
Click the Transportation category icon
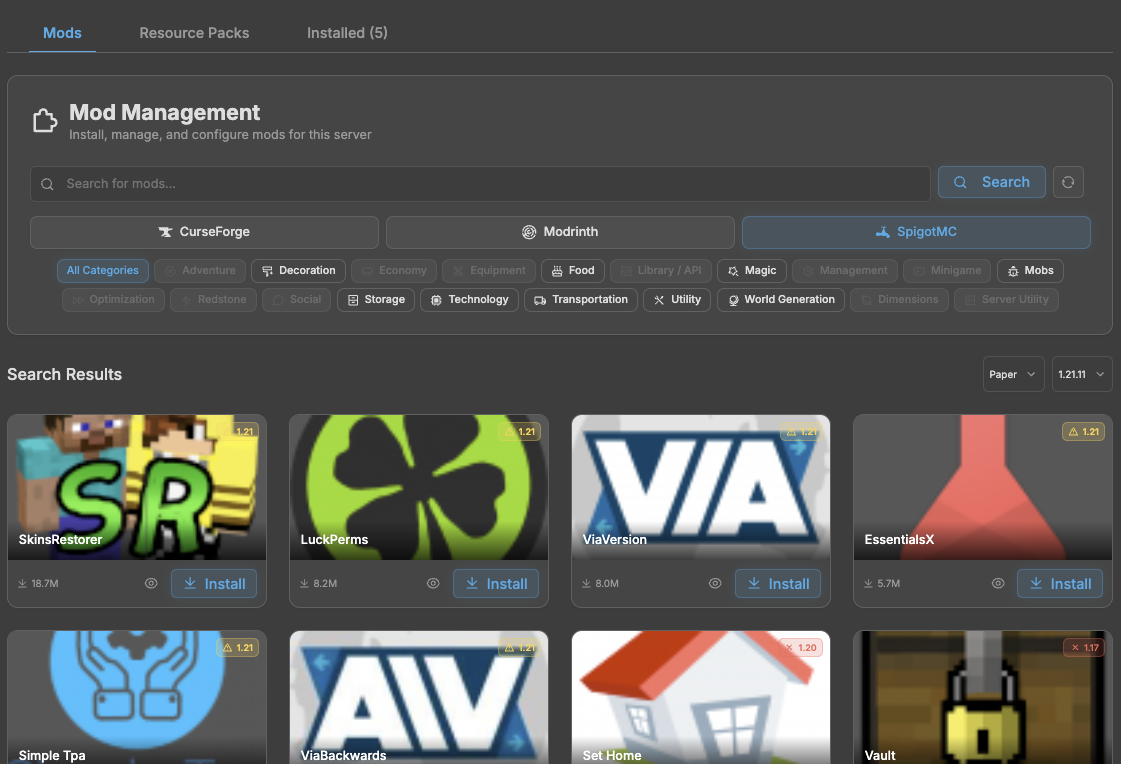(x=541, y=299)
